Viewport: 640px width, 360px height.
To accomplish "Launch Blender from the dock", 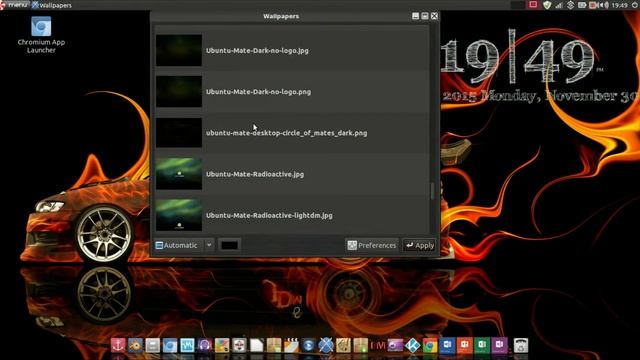I will (x=136, y=345).
